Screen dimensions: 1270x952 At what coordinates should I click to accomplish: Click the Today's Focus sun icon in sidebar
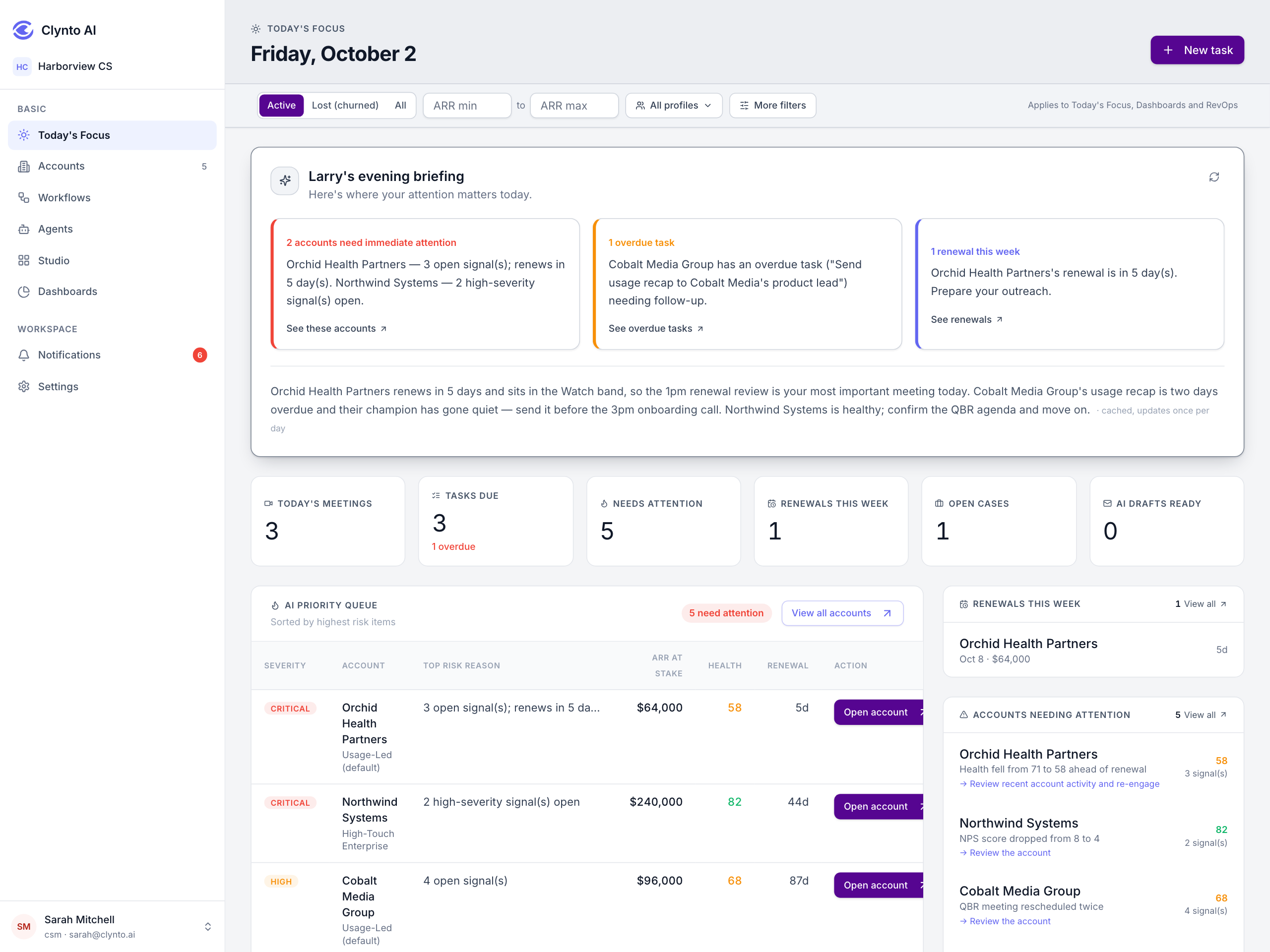pyautogui.click(x=23, y=135)
